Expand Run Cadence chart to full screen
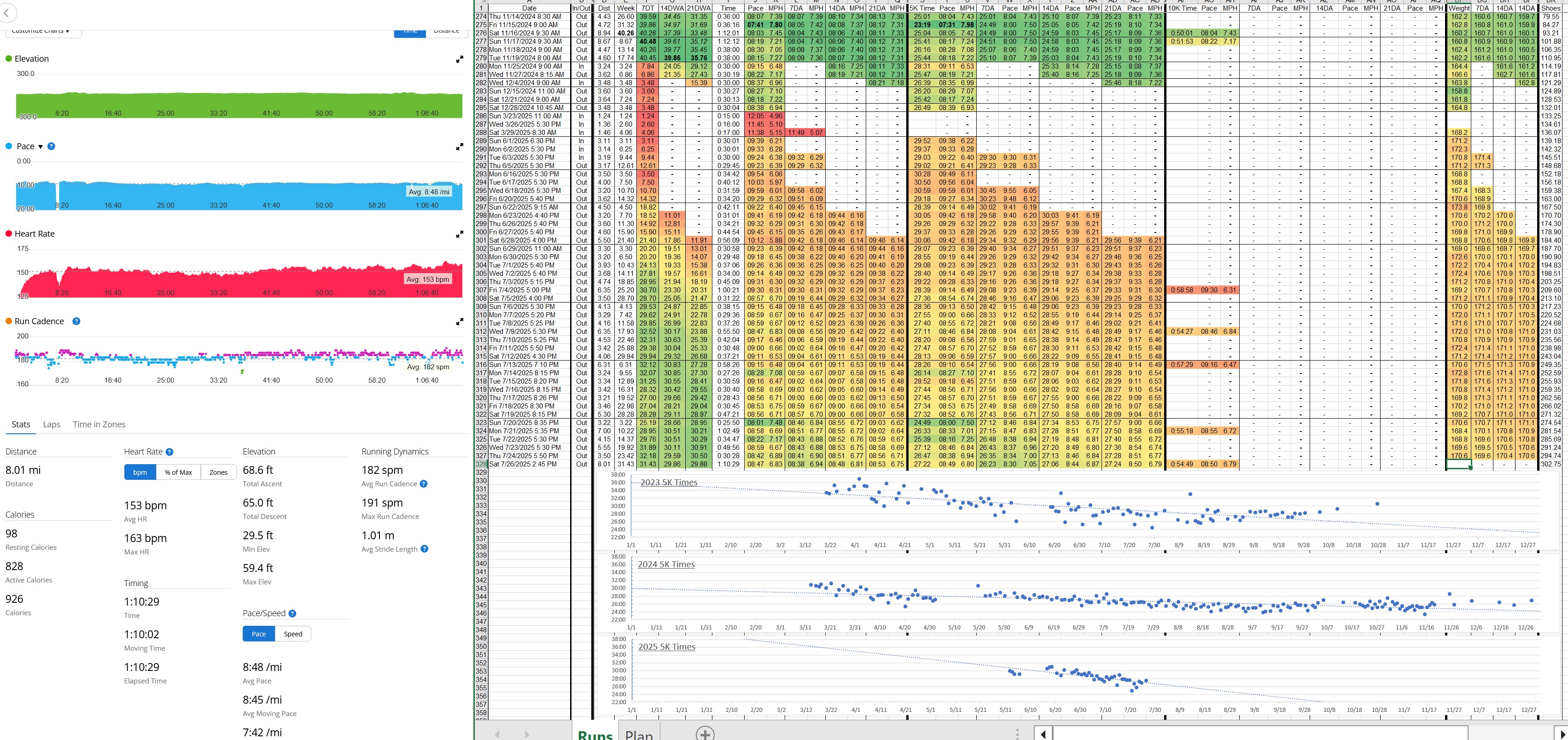This screenshot has height=740, width=1568. [x=460, y=322]
